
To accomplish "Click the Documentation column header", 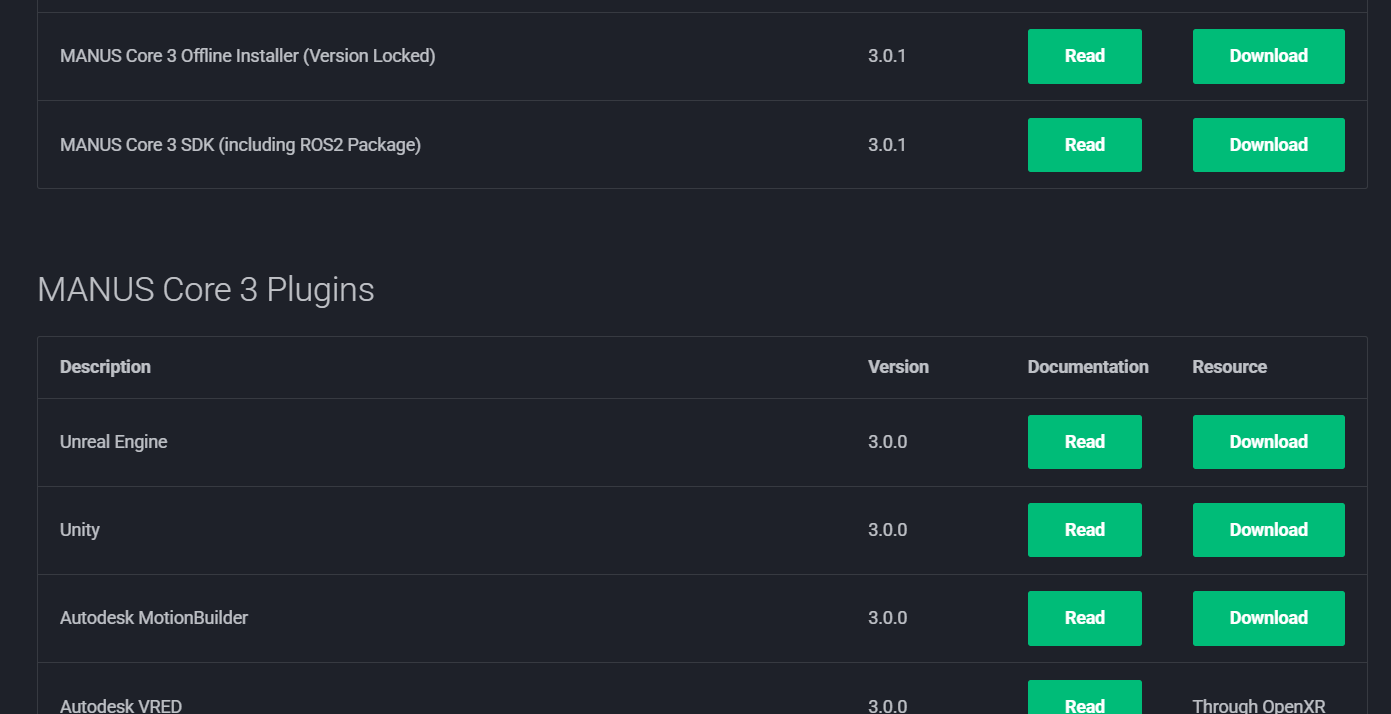I will [1087, 367].
